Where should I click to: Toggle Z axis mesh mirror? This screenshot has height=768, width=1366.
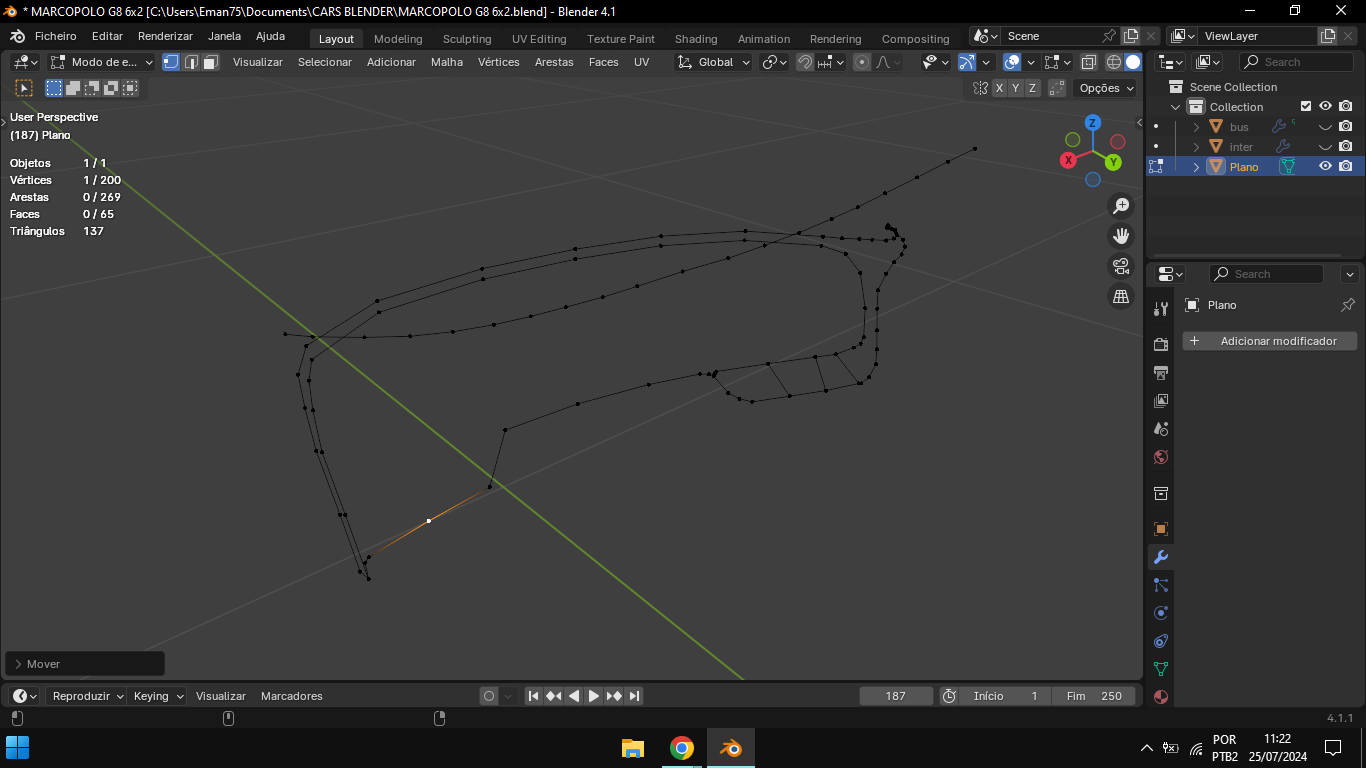point(1032,88)
